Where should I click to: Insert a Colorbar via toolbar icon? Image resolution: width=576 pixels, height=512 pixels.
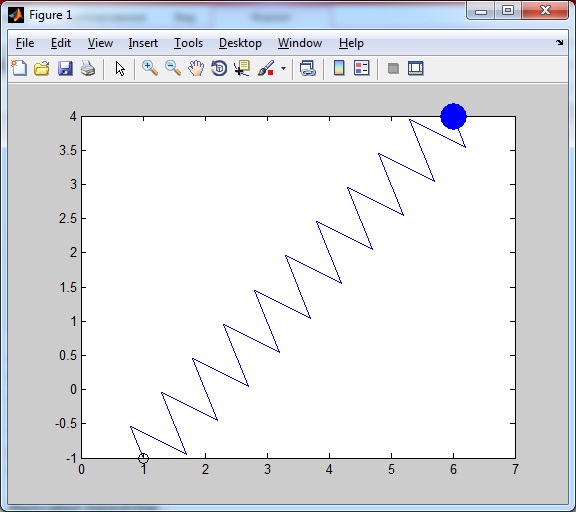[339, 68]
